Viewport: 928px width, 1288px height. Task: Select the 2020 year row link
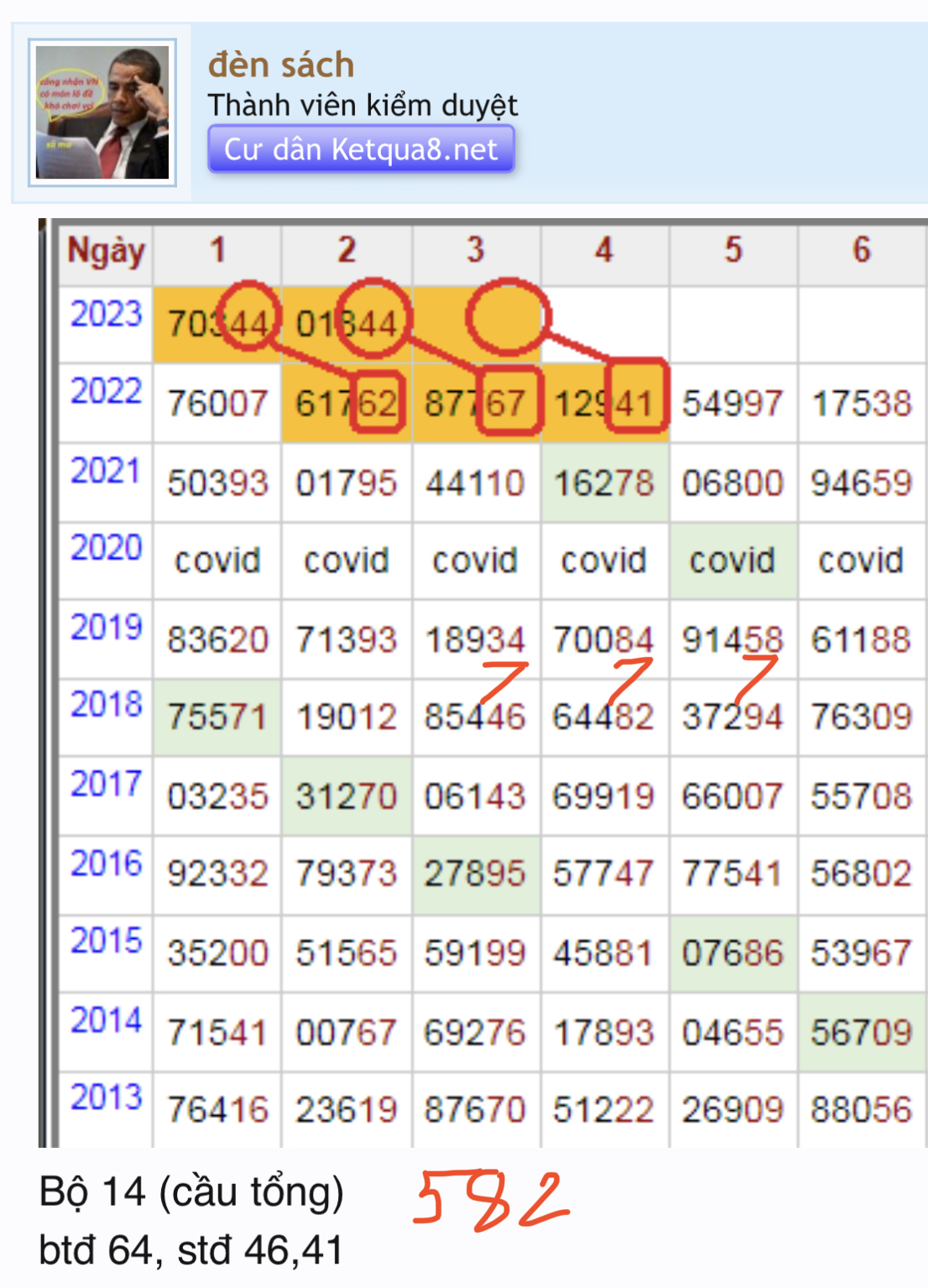coord(107,548)
